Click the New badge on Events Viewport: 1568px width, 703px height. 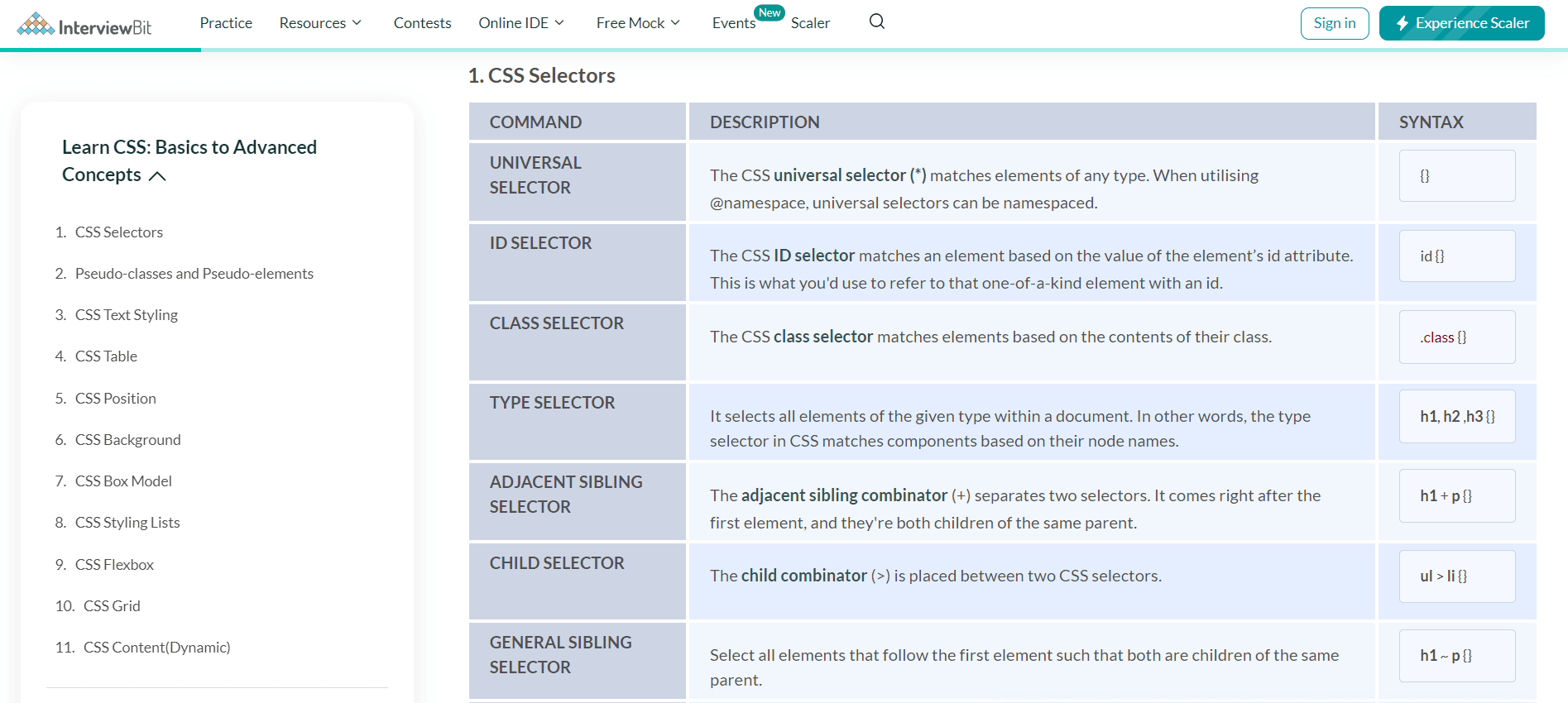click(x=770, y=12)
